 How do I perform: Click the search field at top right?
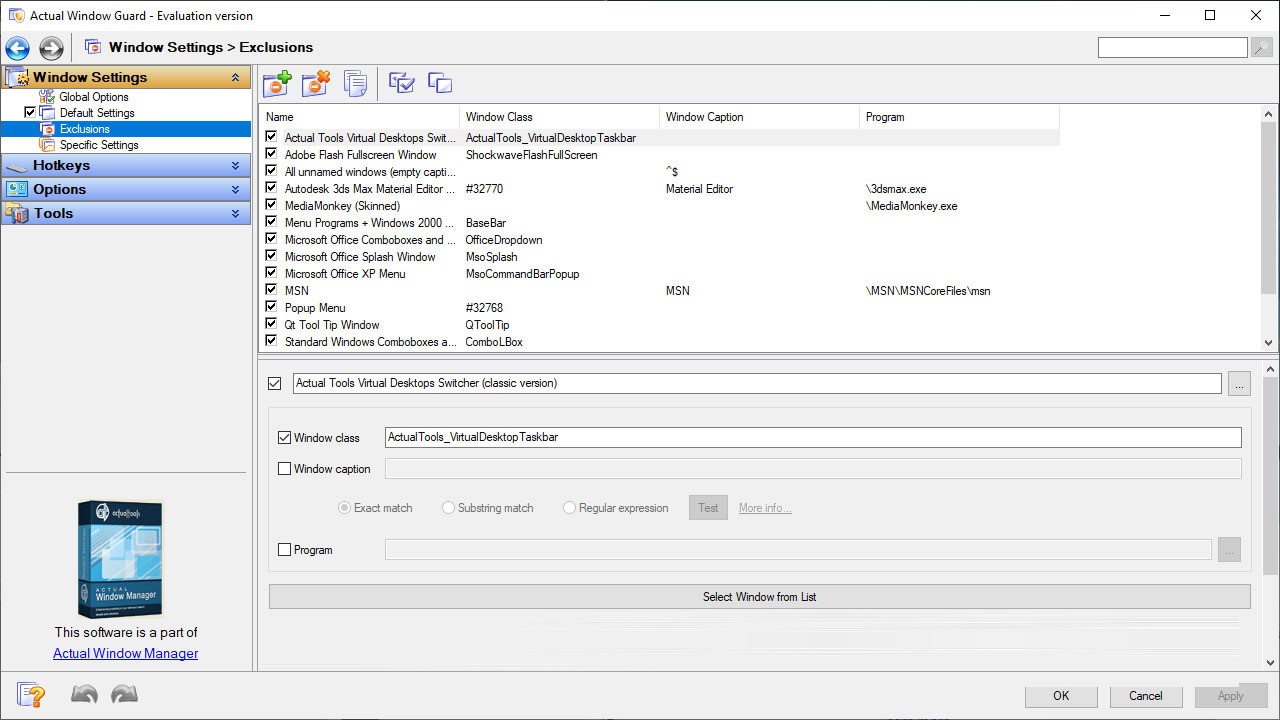click(1172, 46)
